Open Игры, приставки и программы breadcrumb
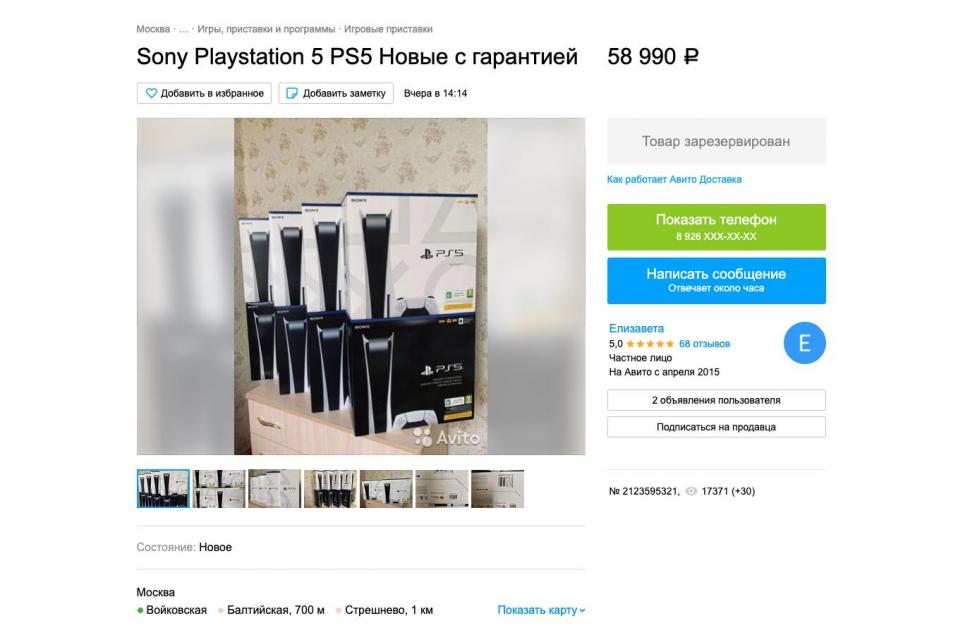The image size is (970, 628). tap(266, 29)
